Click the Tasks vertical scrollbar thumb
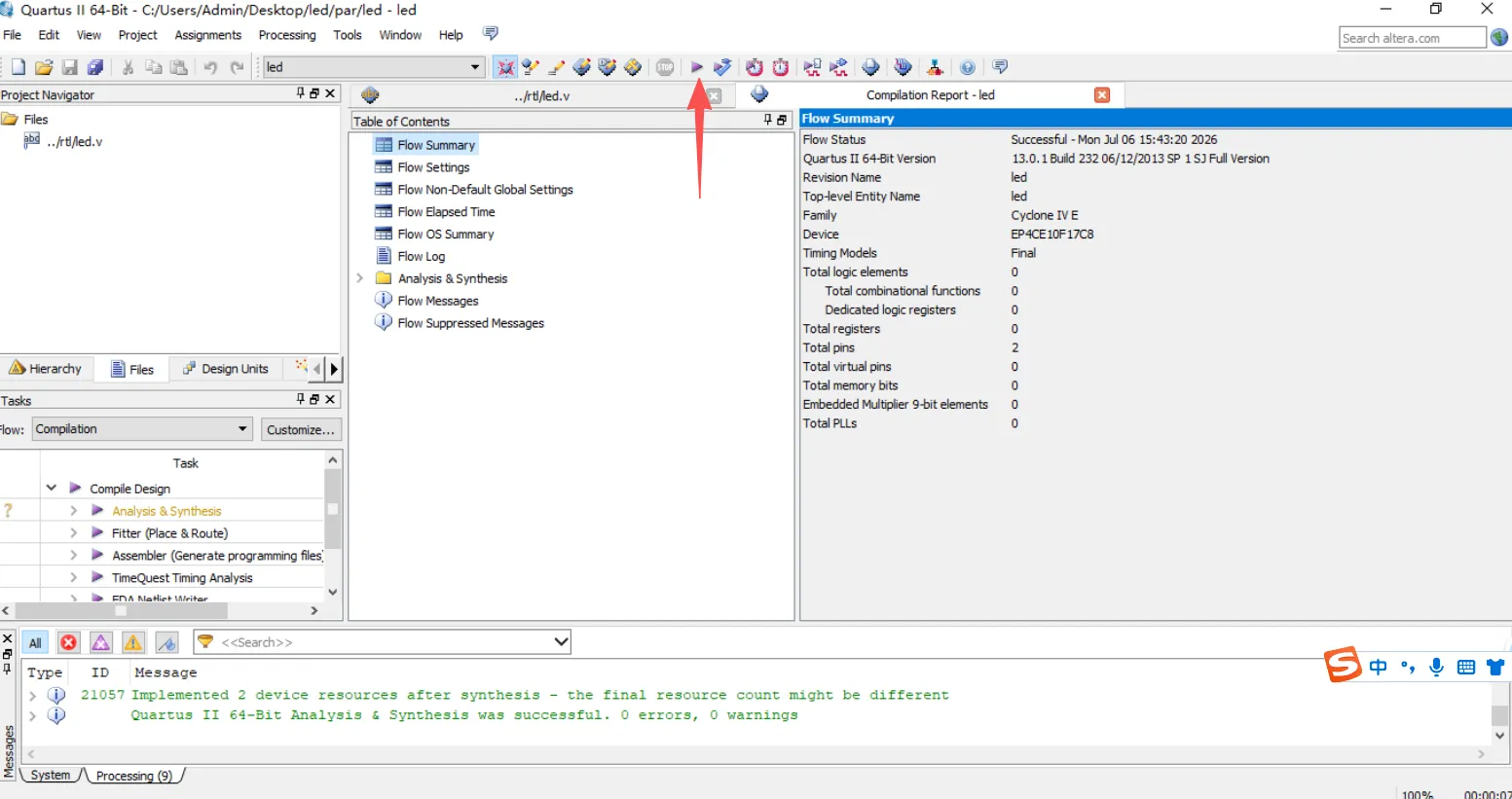Image resolution: width=1512 pixels, height=799 pixels. [333, 509]
